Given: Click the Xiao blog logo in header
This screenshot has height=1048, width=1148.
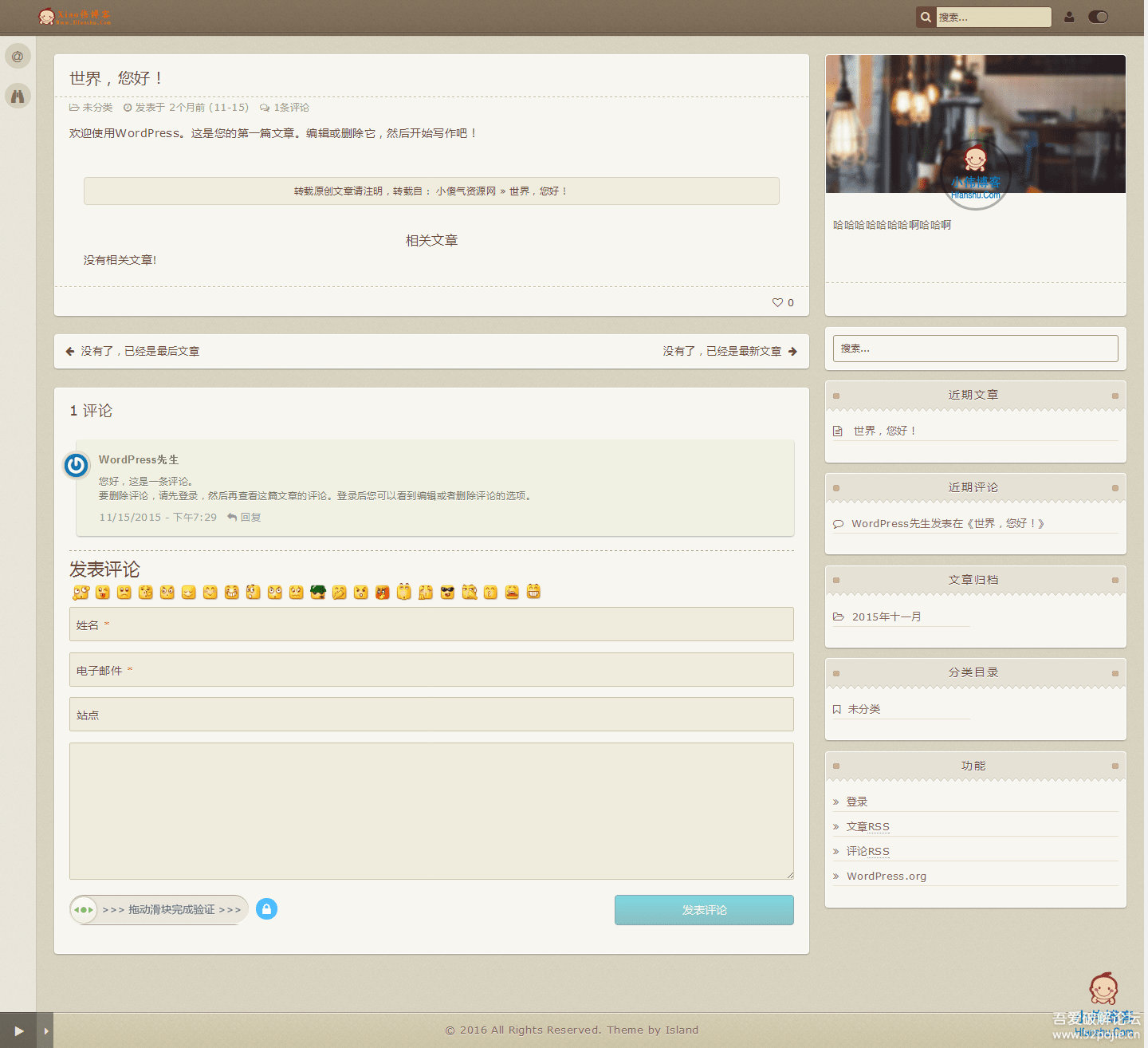Looking at the screenshot, I should pos(77,17).
